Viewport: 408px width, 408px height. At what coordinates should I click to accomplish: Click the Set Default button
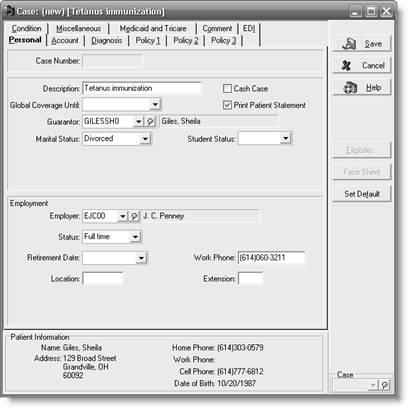(x=362, y=194)
